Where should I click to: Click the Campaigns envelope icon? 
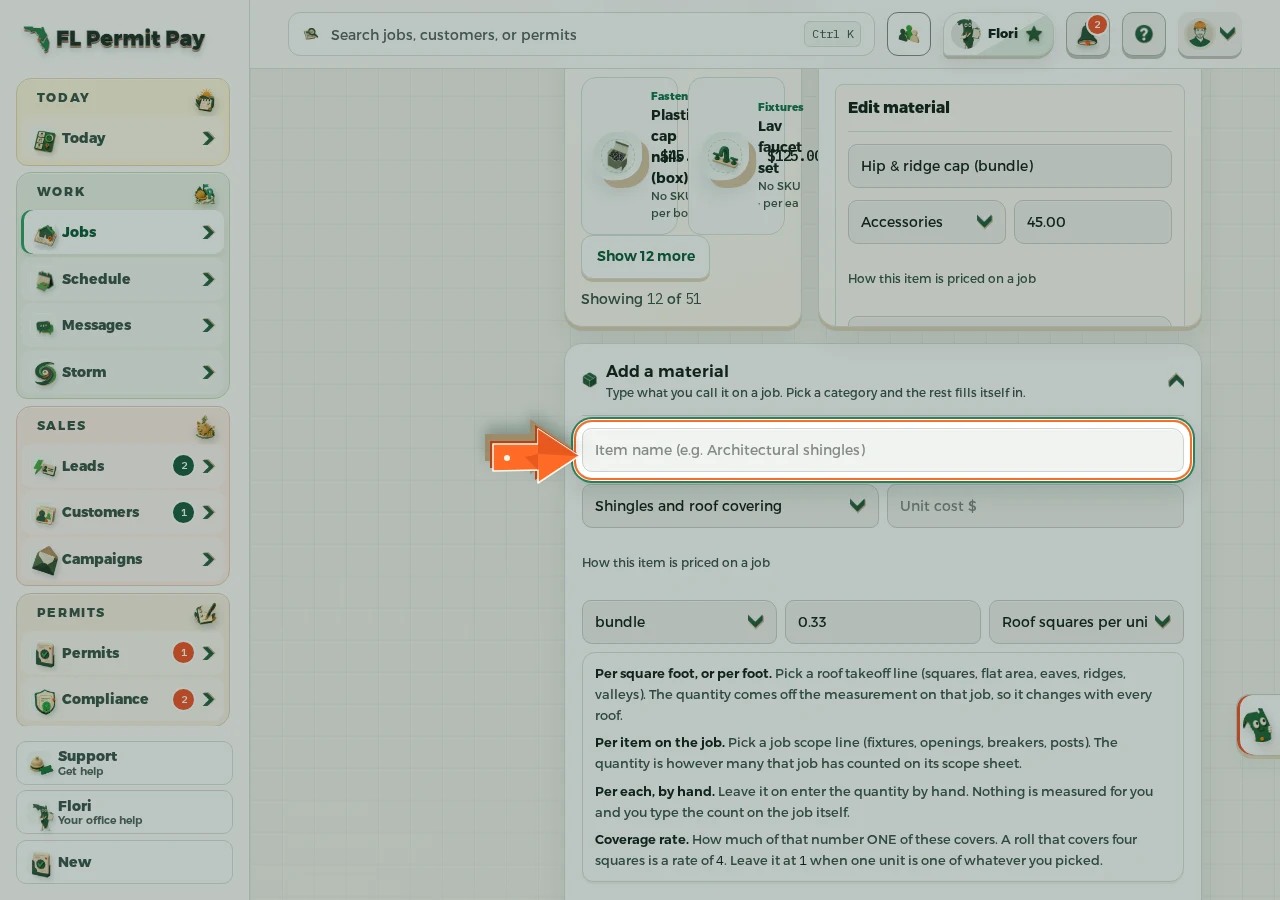pos(45,560)
